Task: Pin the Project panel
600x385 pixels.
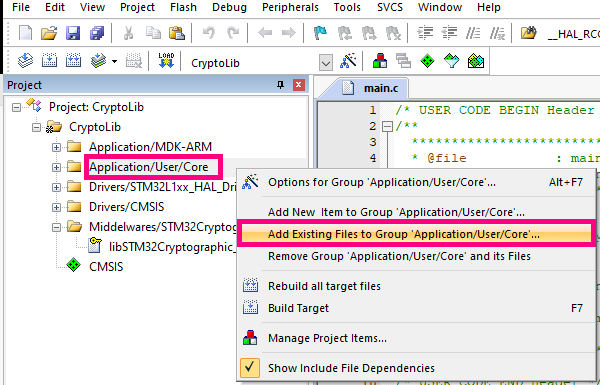Action: pyautogui.click(x=280, y=85)
